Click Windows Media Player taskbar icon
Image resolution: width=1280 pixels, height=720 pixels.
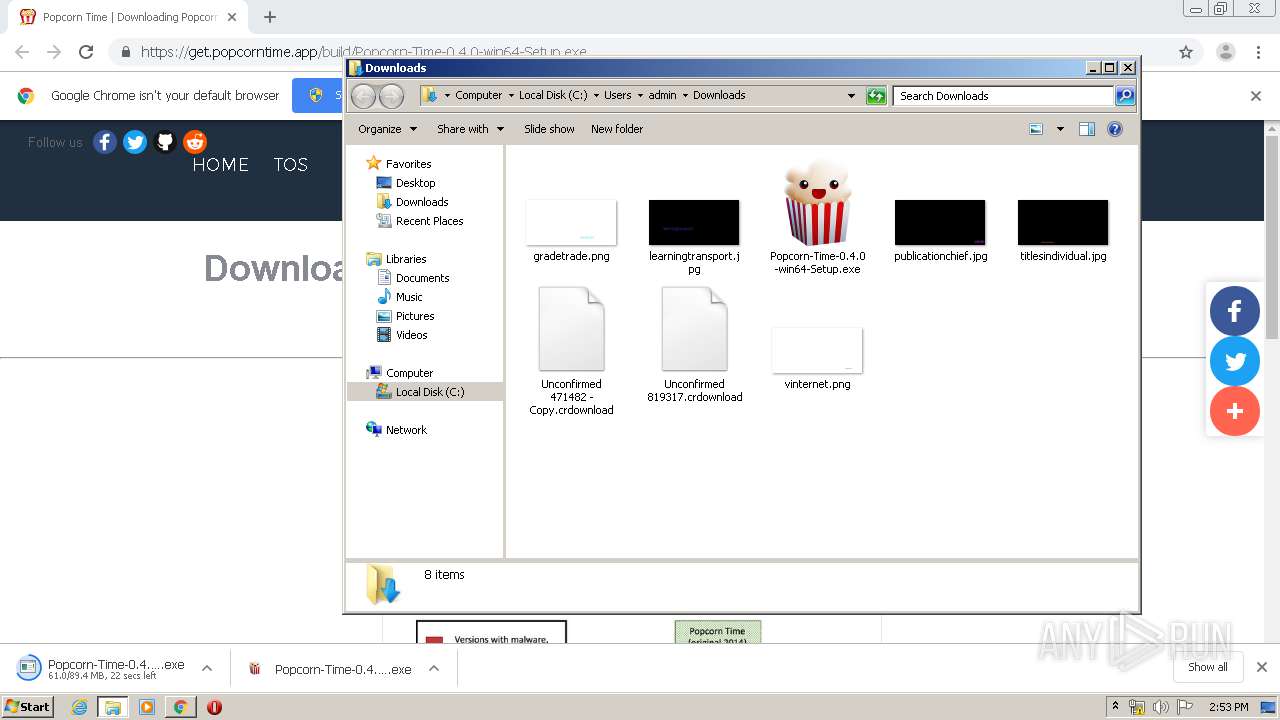coord(146,707)
